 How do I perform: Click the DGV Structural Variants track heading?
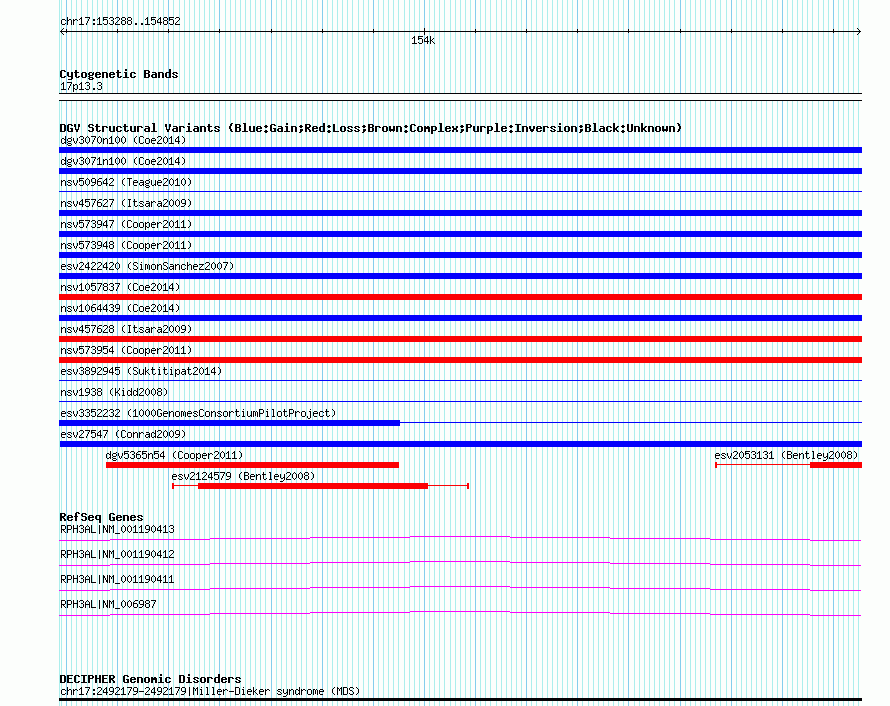[370, 128]
